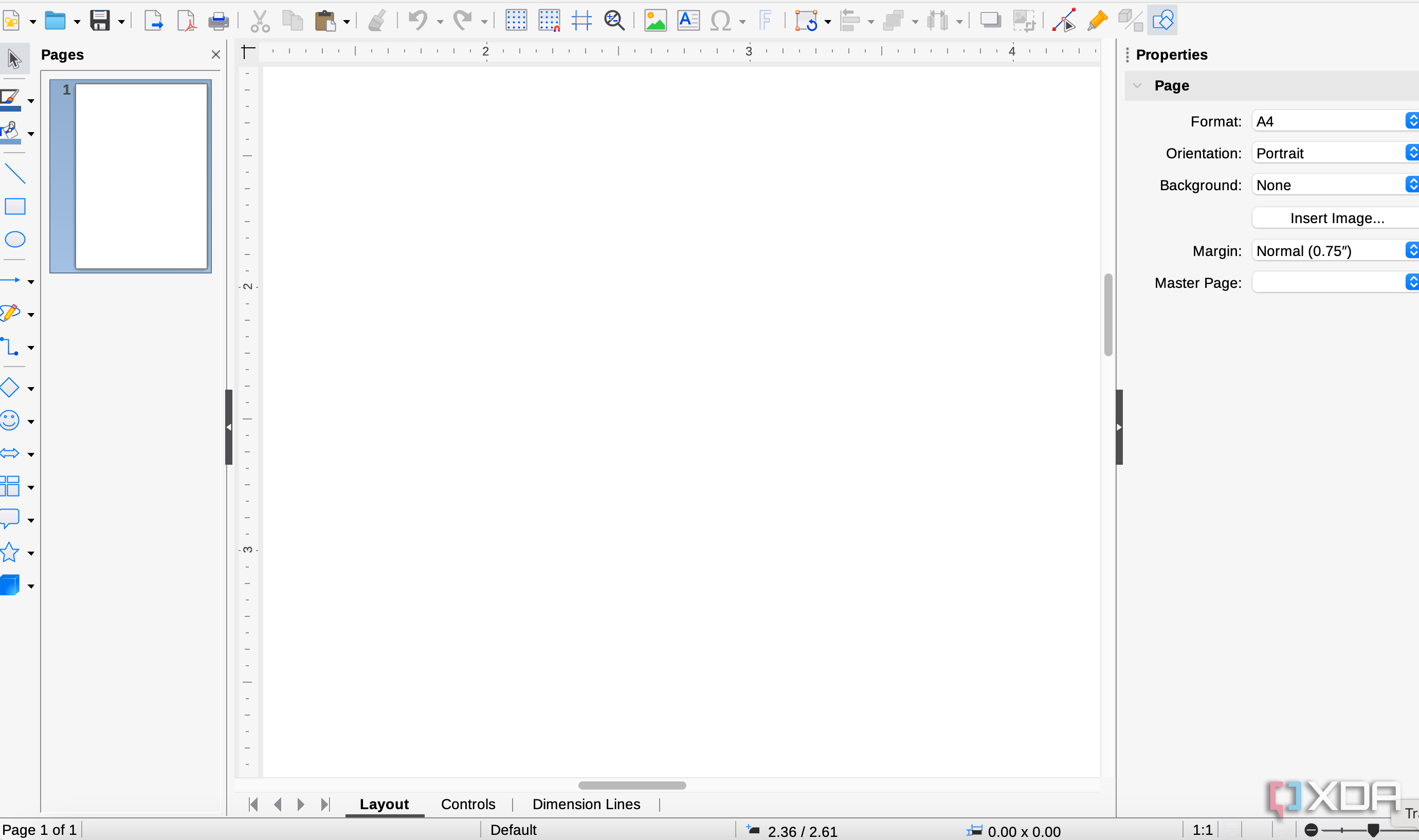Select the Line tool
This screenshot has height=840, width=1419.
(15, 174)
